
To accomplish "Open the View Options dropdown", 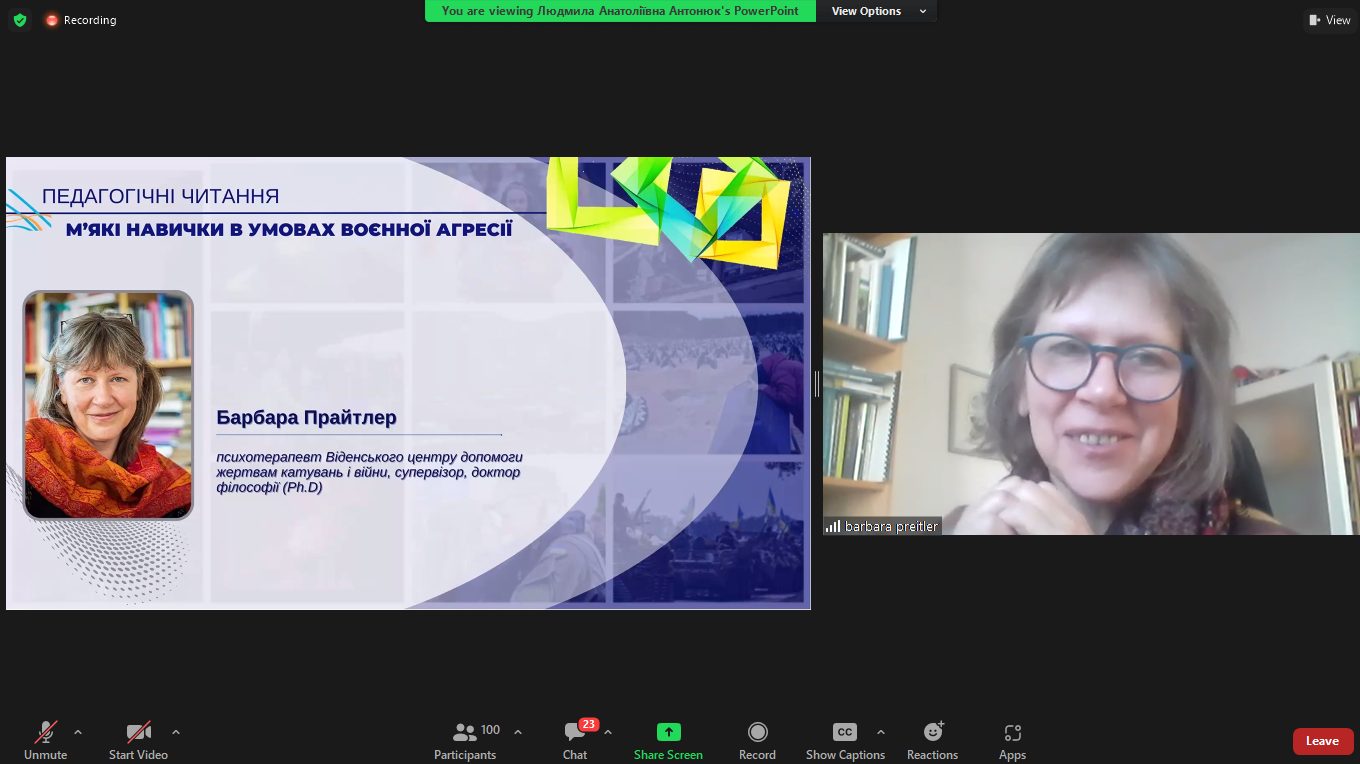I will (877, 11).
